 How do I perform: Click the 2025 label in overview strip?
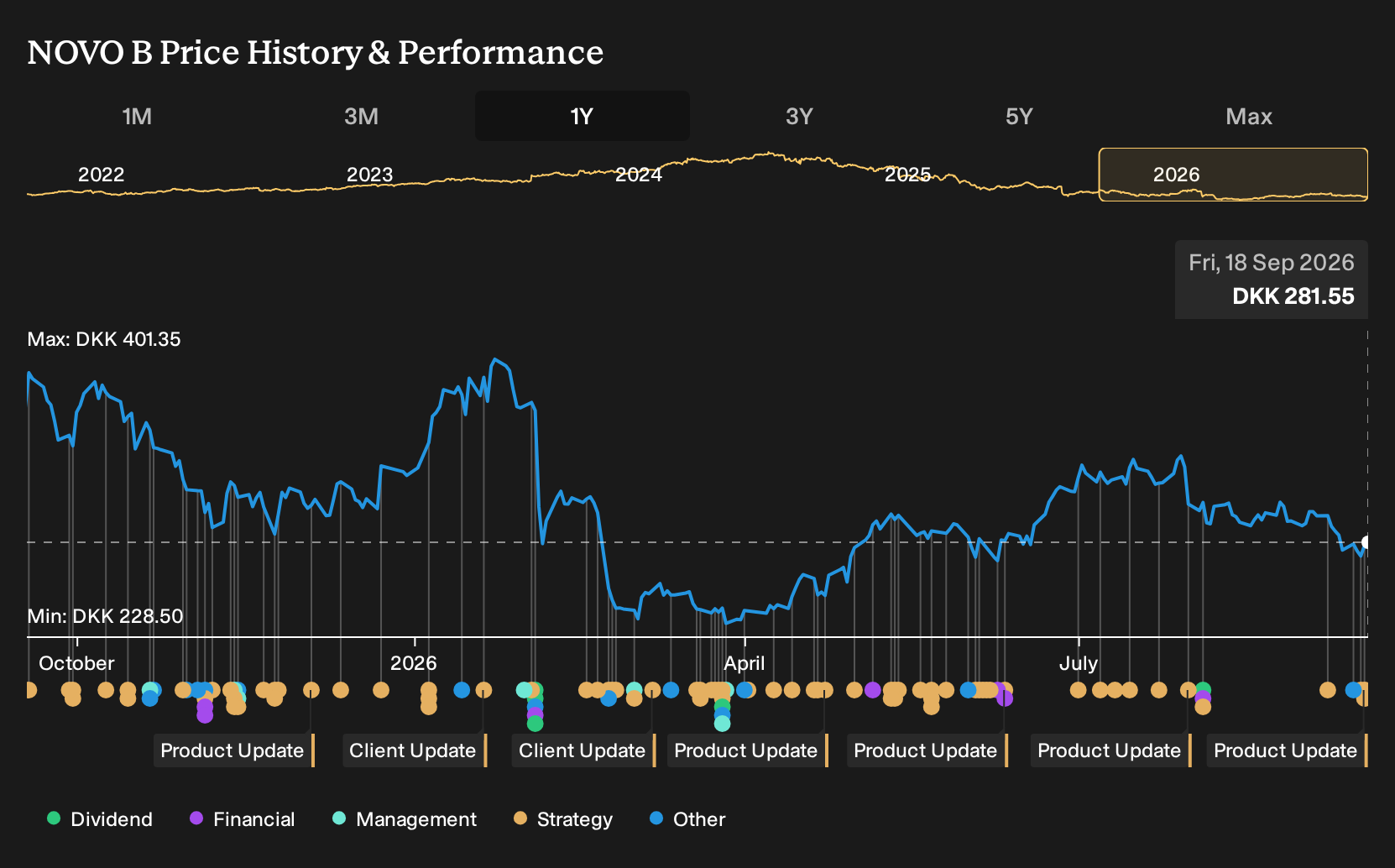[907, 175]
